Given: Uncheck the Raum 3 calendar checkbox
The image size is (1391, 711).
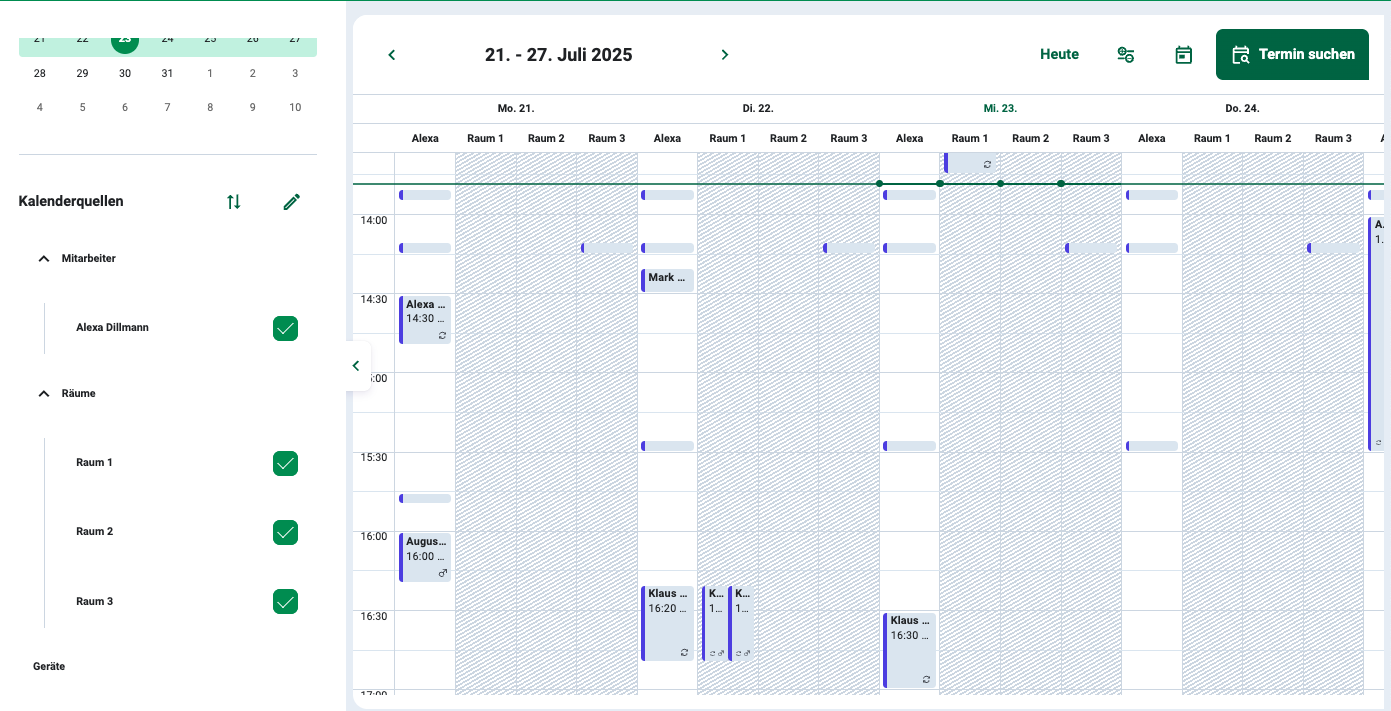Looking at the screenshot, I should pyautogui.click(x=285, y=602).
